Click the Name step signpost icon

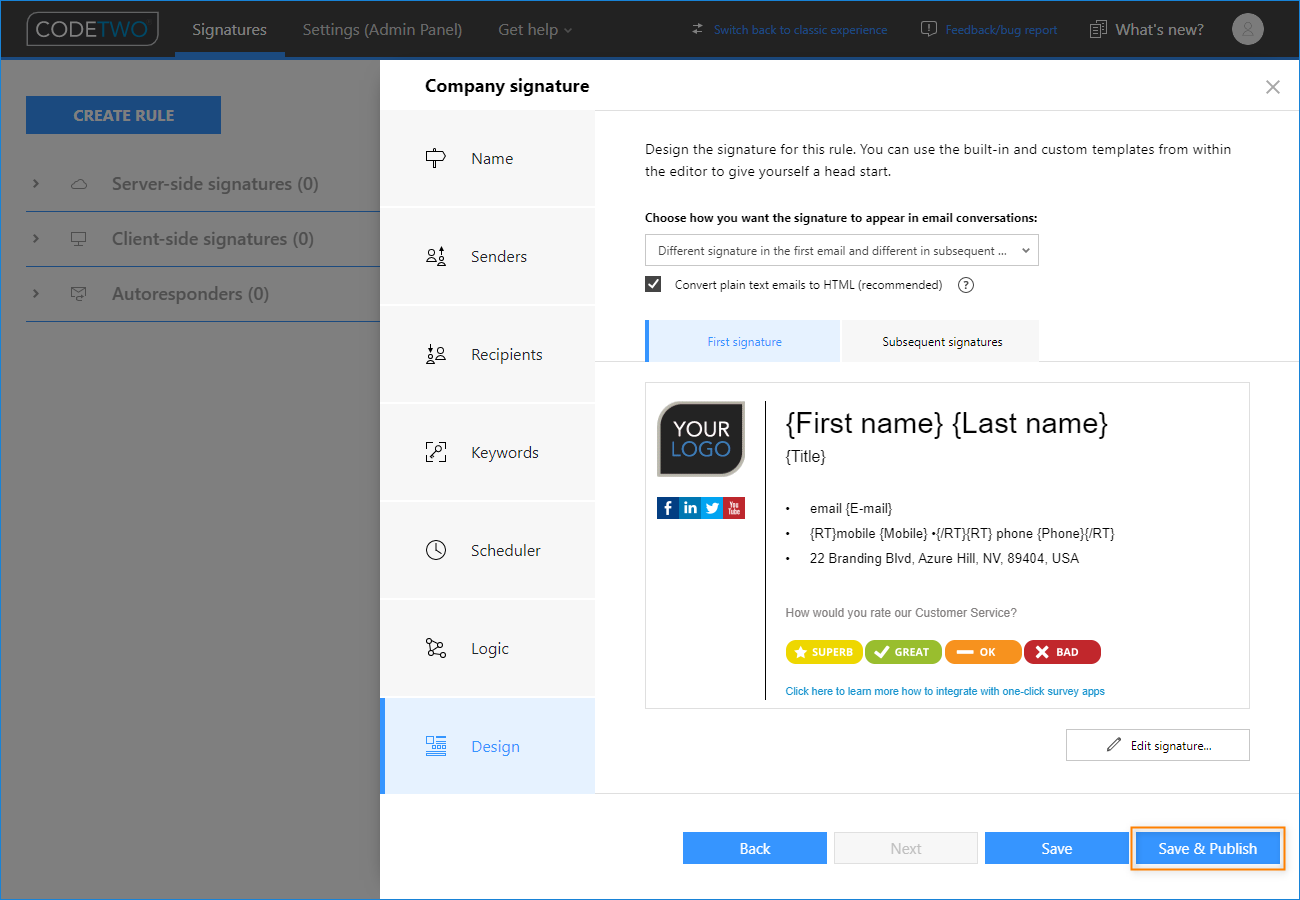435,158
